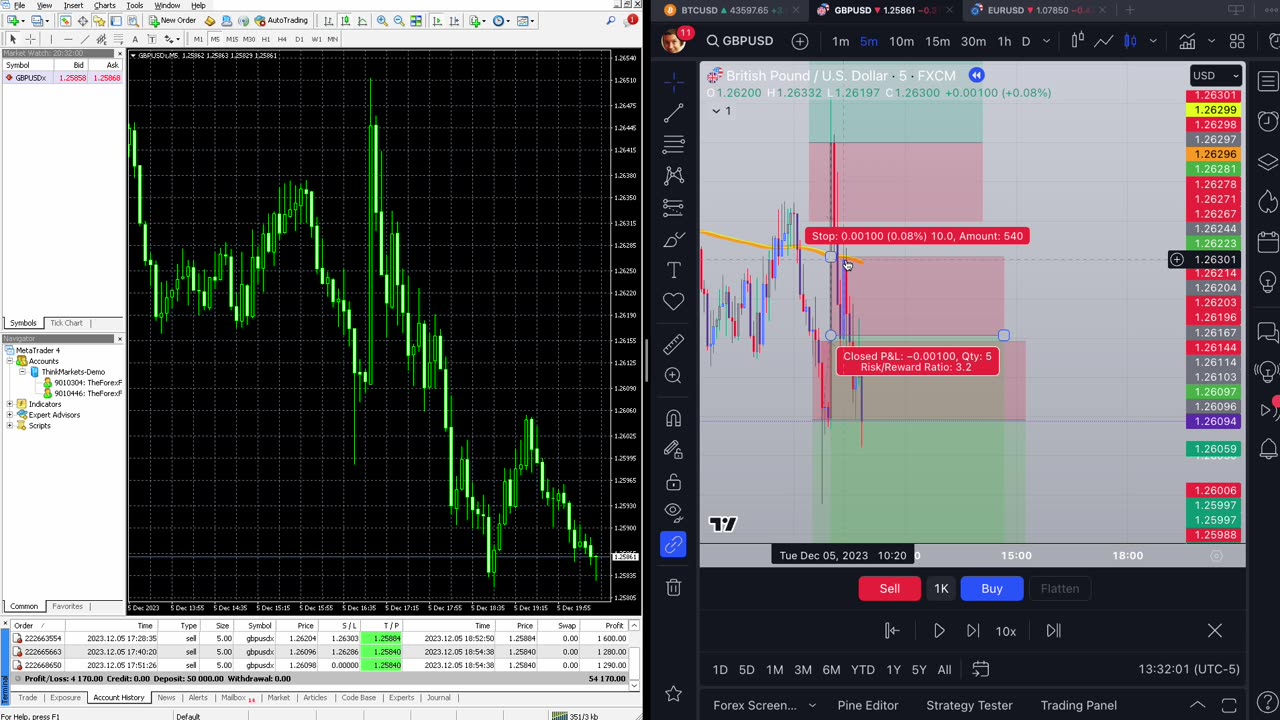Select the MetaTrader crosshair tool
This screenshot has width=1280, height=720.
pyautogui.click(x=30, y=39)
